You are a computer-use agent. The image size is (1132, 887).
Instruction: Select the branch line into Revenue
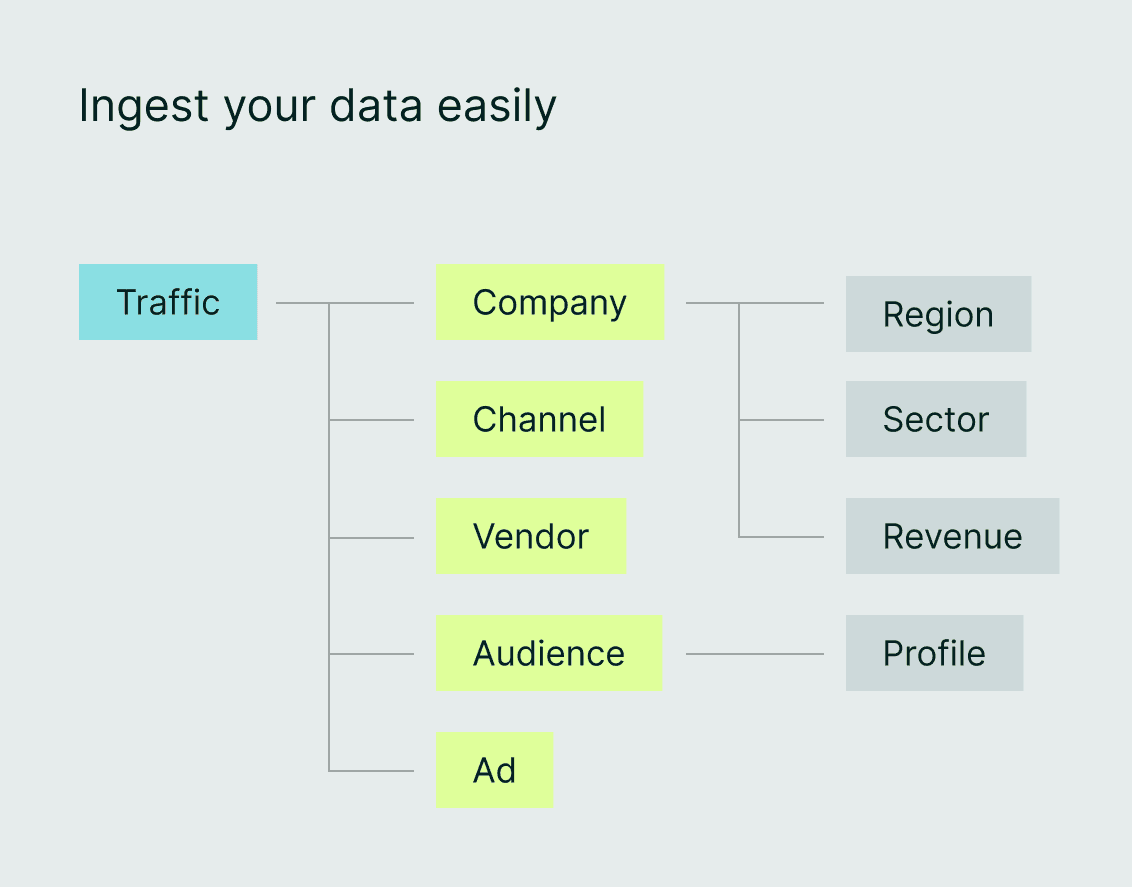click(x=782, y=537)
